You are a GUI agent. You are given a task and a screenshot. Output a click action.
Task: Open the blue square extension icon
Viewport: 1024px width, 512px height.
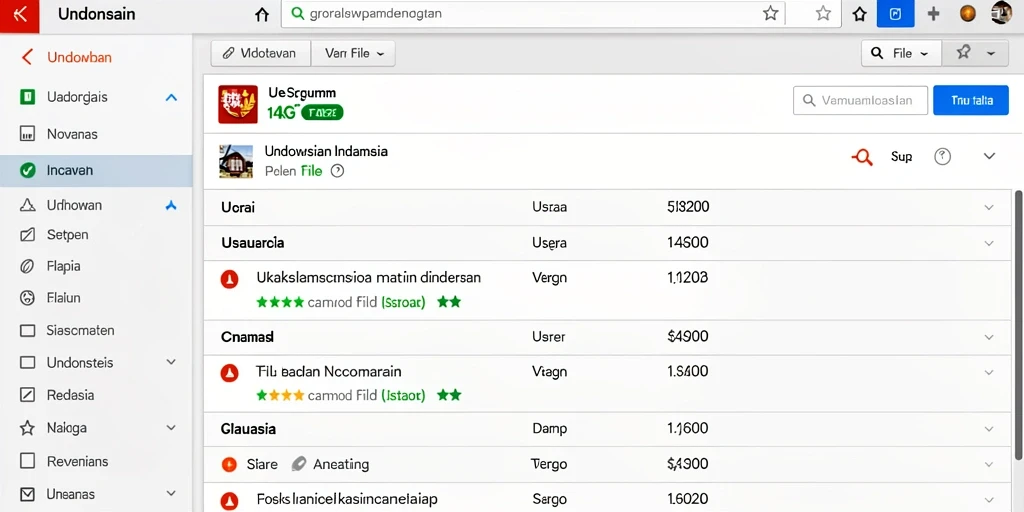point(895,14)
